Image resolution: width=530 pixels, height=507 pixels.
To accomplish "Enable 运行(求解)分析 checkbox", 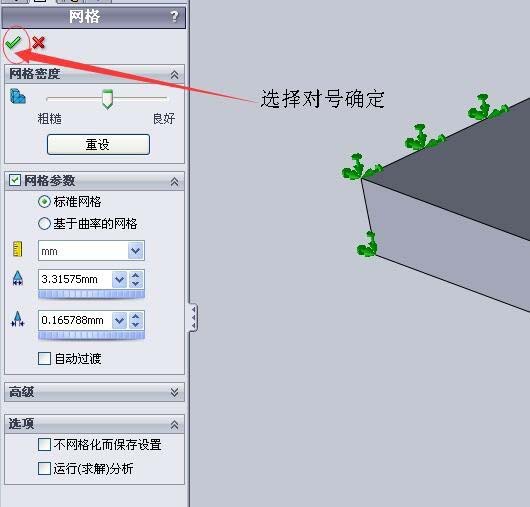I will coord(44,469).
